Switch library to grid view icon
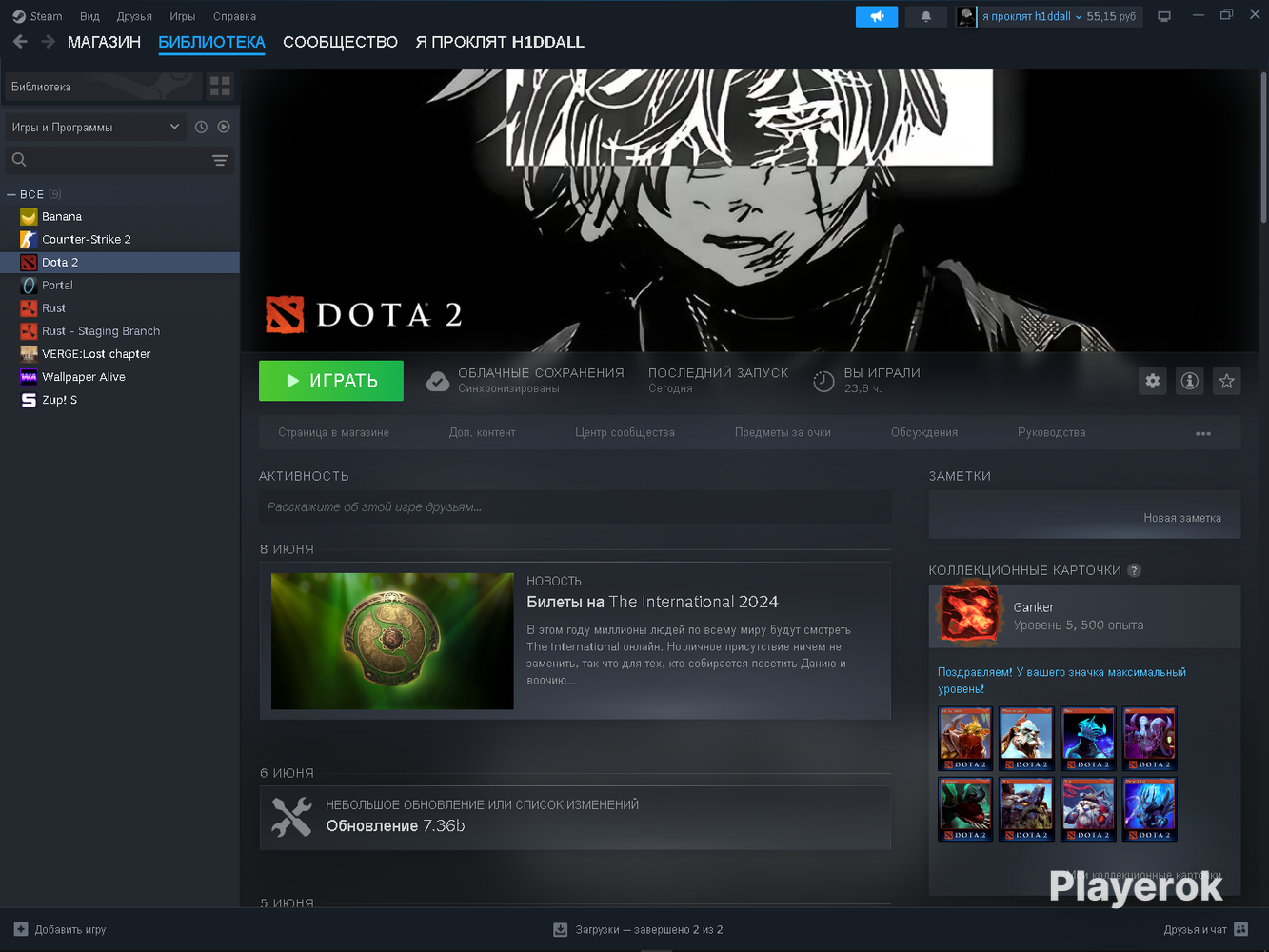Viewport: 1269px width, 952px height. 220,87
